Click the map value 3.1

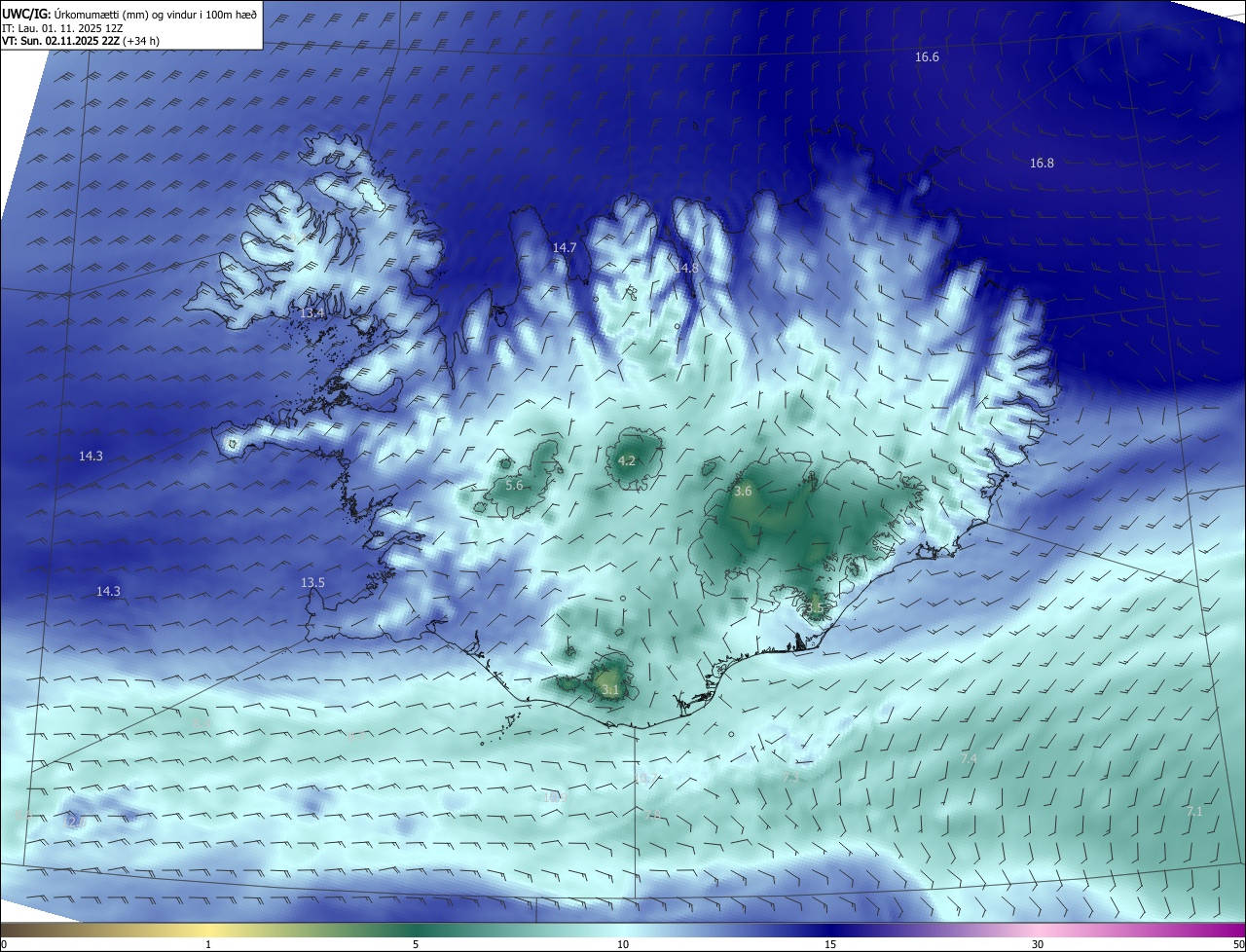pos(609,690)
